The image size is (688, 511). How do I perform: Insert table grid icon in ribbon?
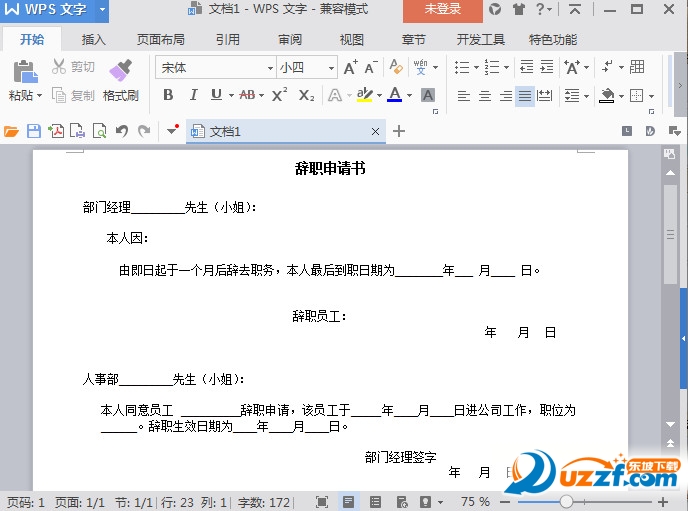click(637, 67)
